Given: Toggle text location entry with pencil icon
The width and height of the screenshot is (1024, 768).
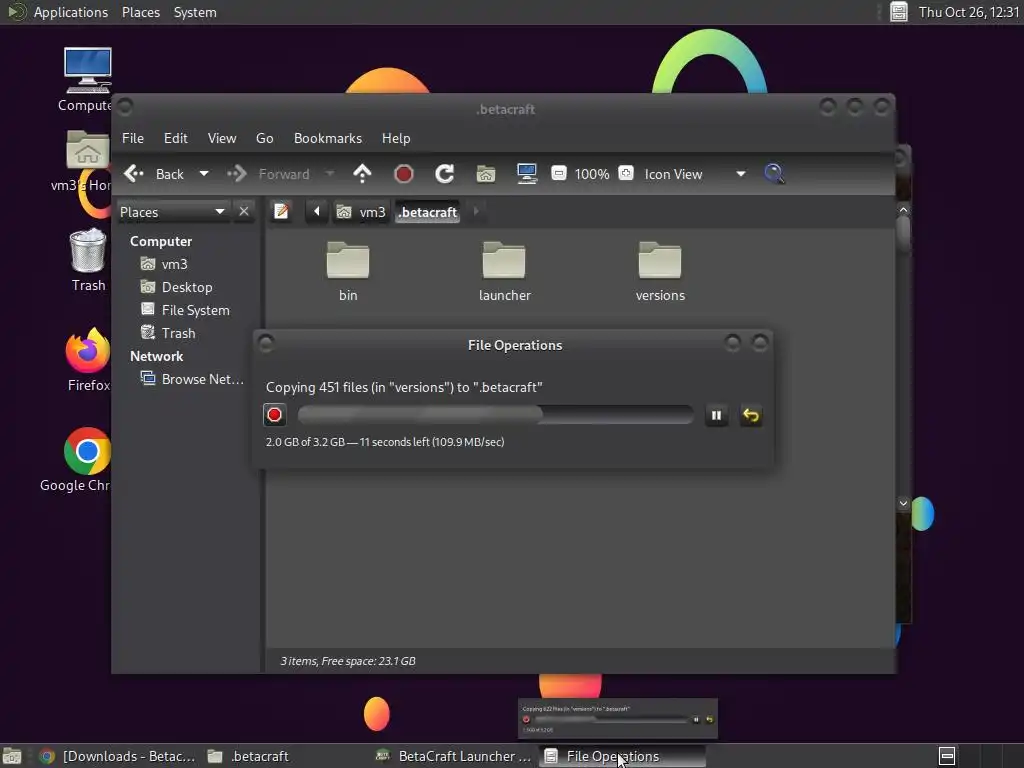Looking at the screenshot, I should click(x=281, y=212).
